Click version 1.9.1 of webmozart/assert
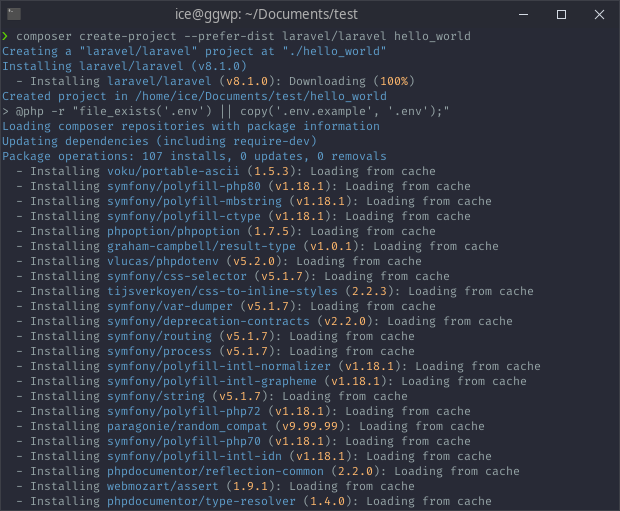This screenshot has width=620, height=511. pos(250,486)
